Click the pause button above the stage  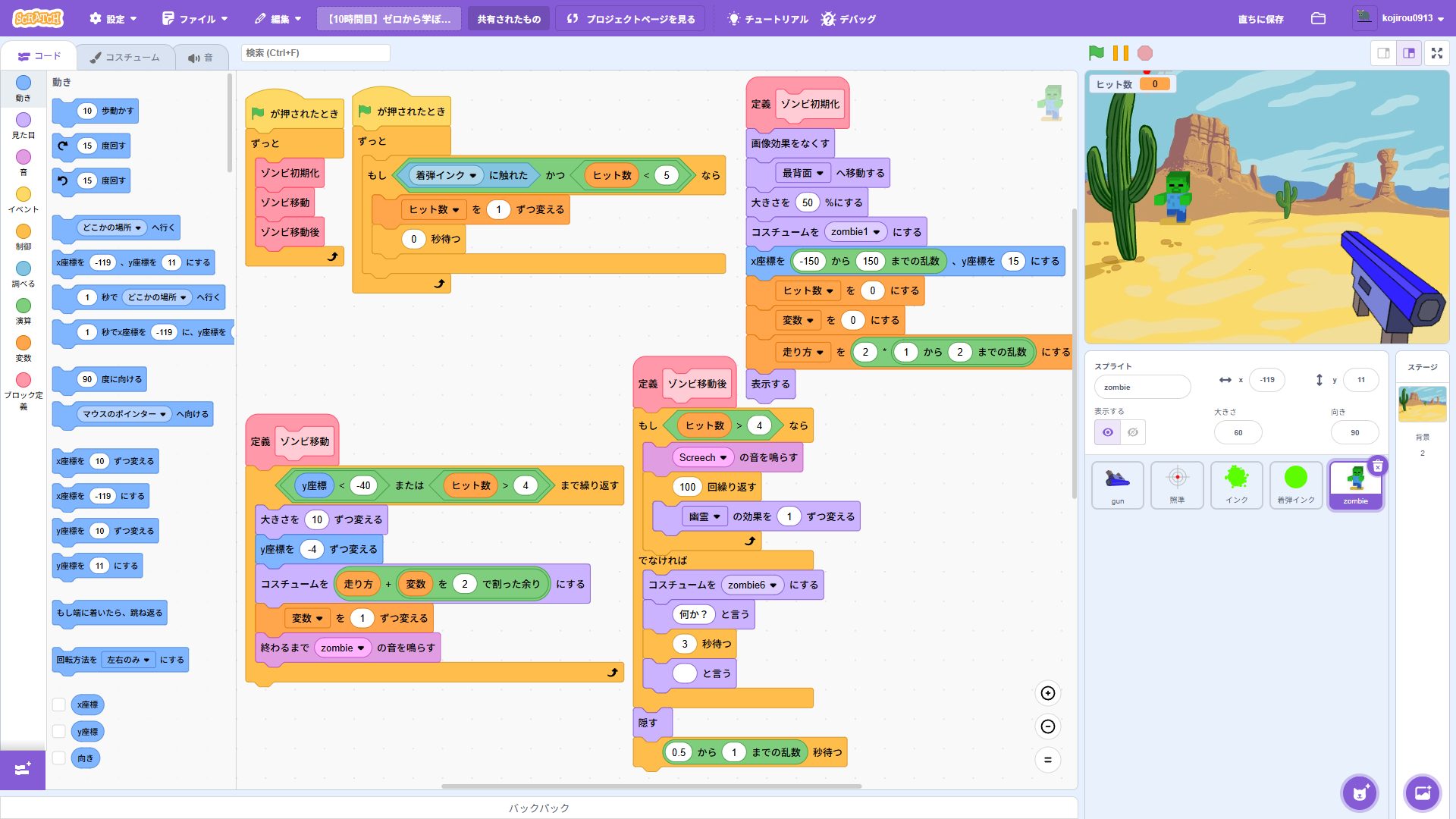pyautogui.click(x=1120, y=53)
